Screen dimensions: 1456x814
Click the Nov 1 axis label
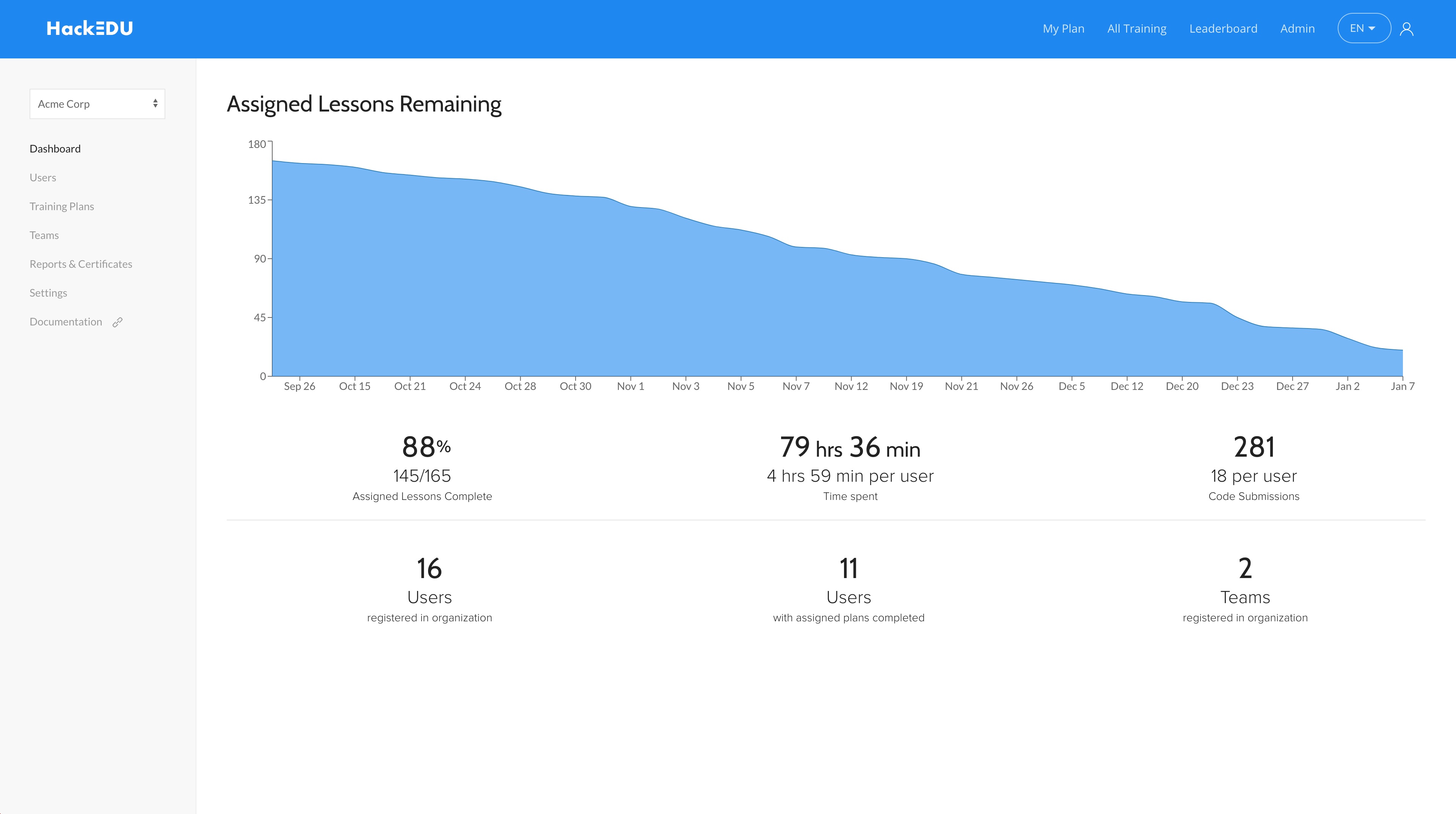click(630, 386)
